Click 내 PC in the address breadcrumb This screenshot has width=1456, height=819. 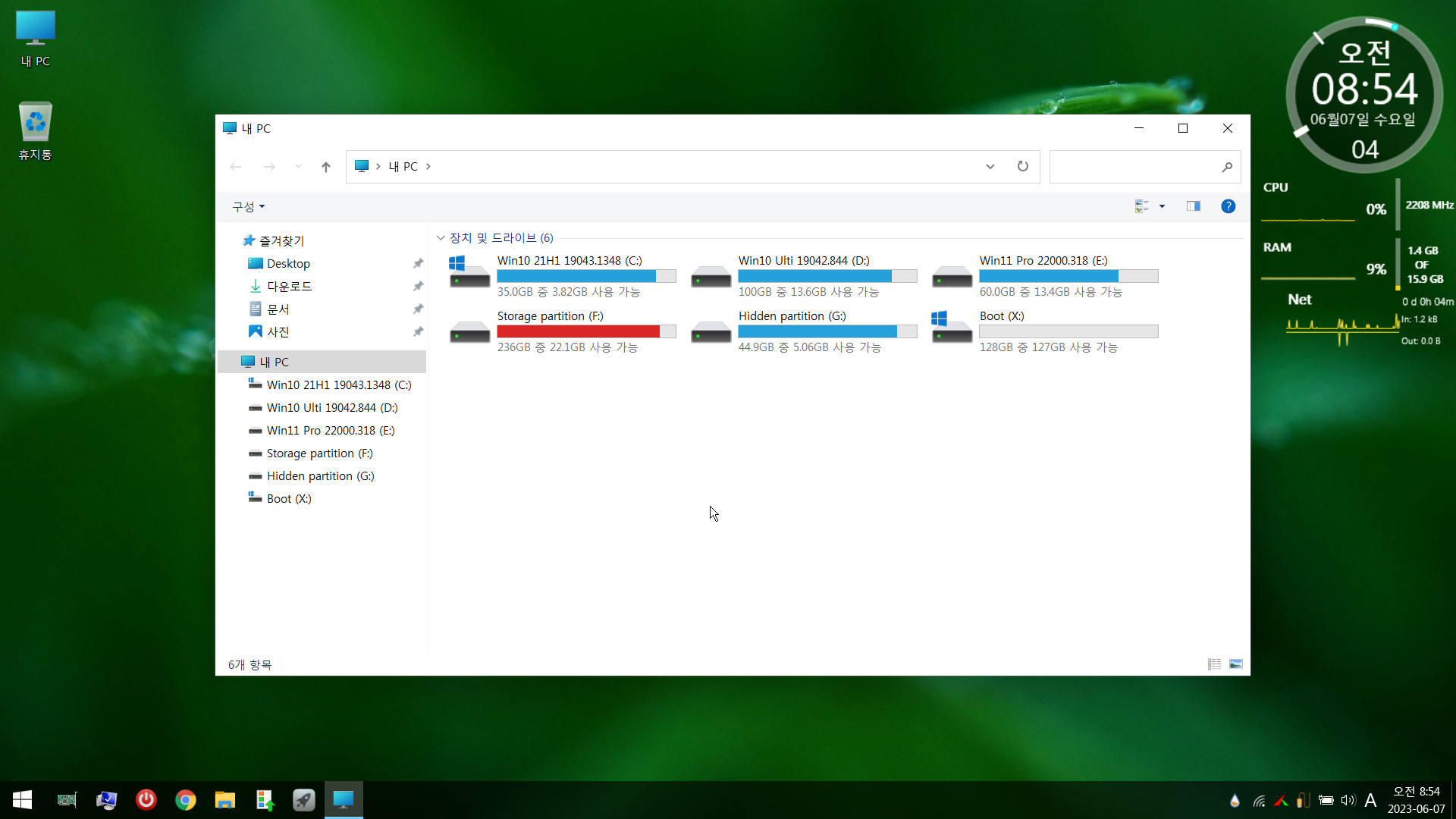click(x=403, y=167)
